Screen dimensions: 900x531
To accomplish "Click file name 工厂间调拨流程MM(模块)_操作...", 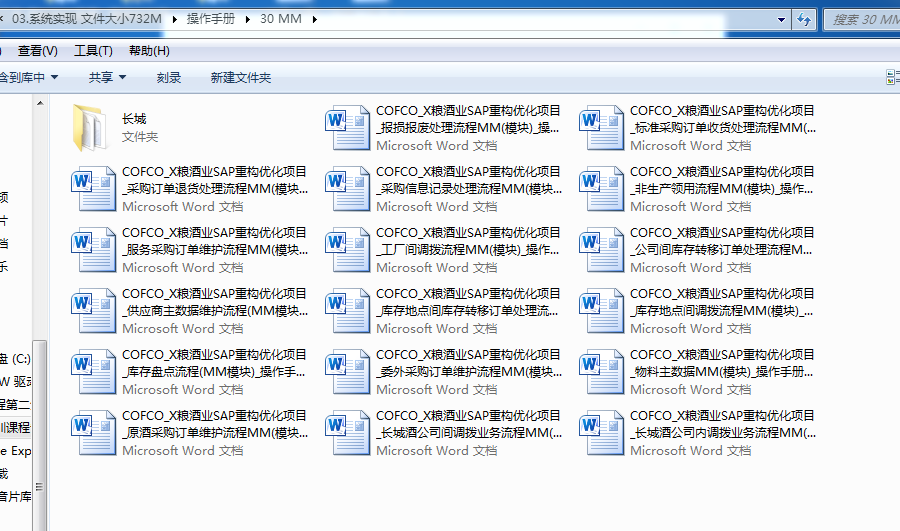I will tap(468, 249).
